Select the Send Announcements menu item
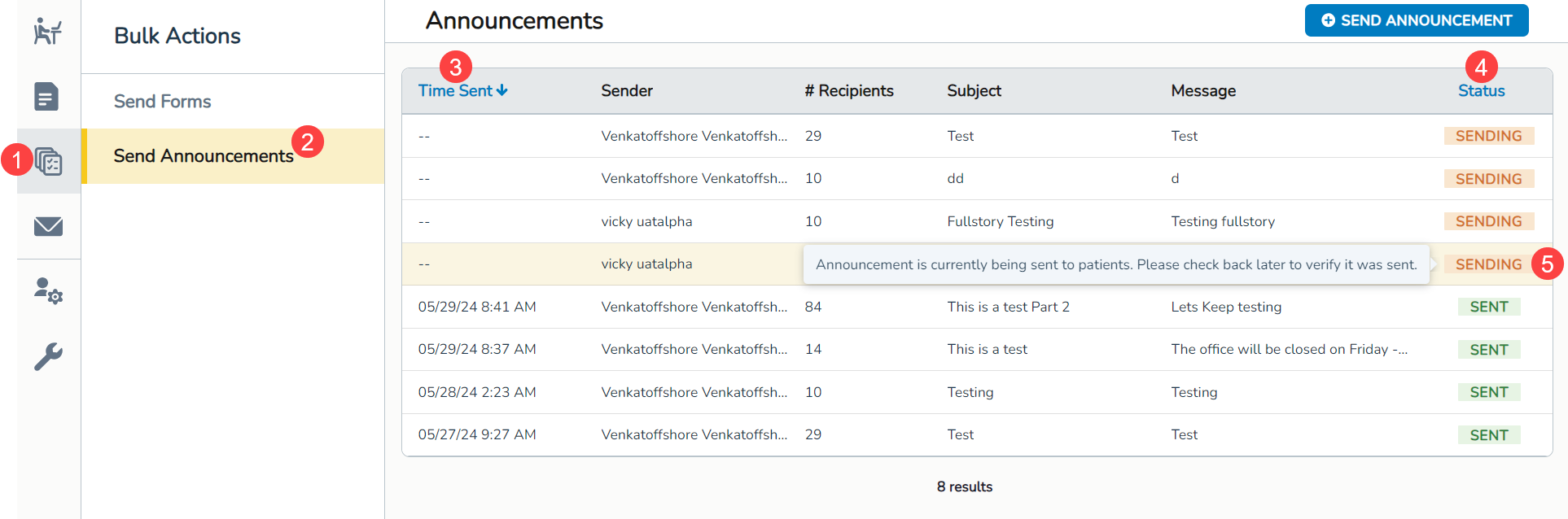1568x519 pixels. (x=204, y=156)
